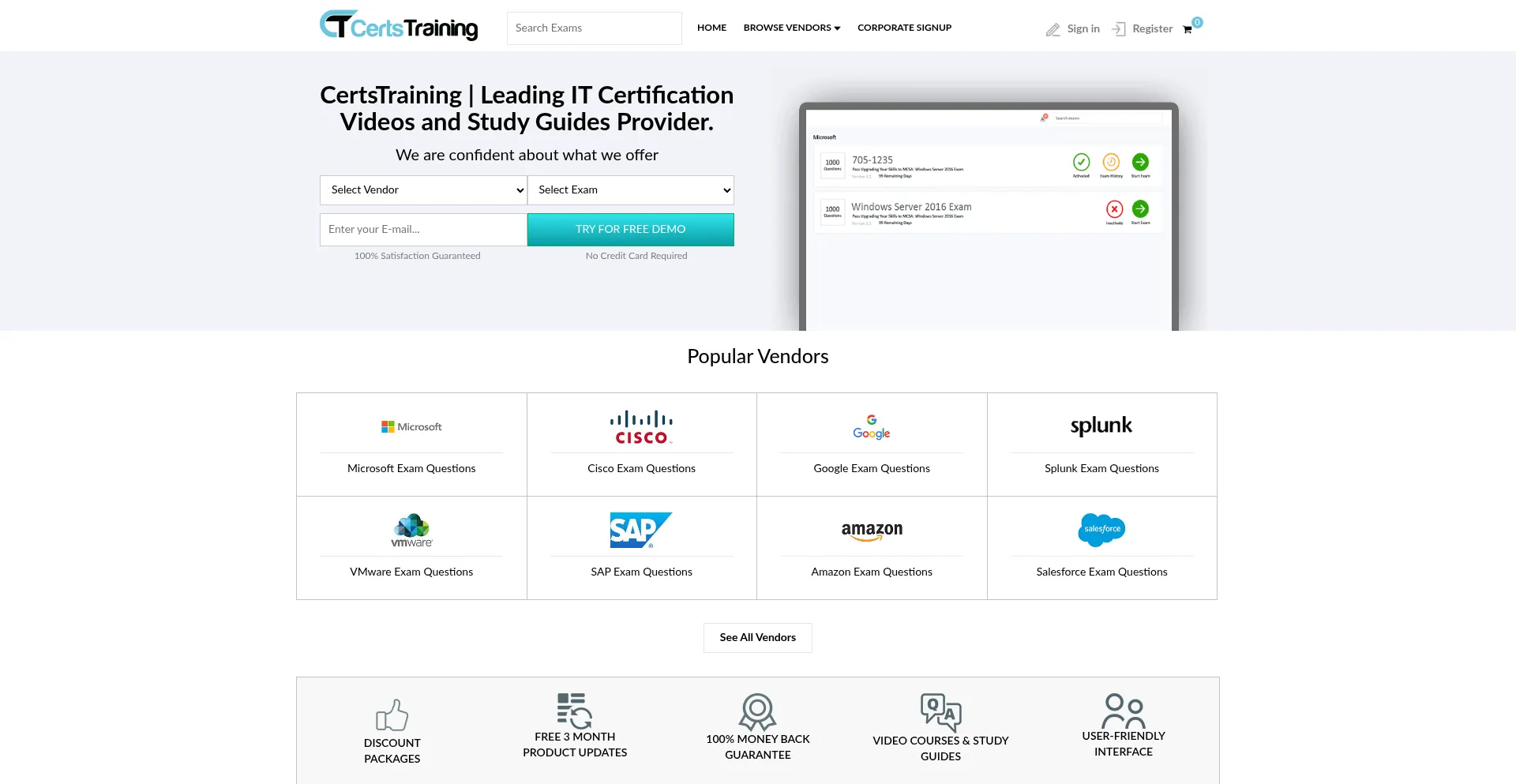Click the Money Back Guarantee badge icon
Image resolution: width=1516 pixels, height=784 pixels.
(x=757, y=711)
